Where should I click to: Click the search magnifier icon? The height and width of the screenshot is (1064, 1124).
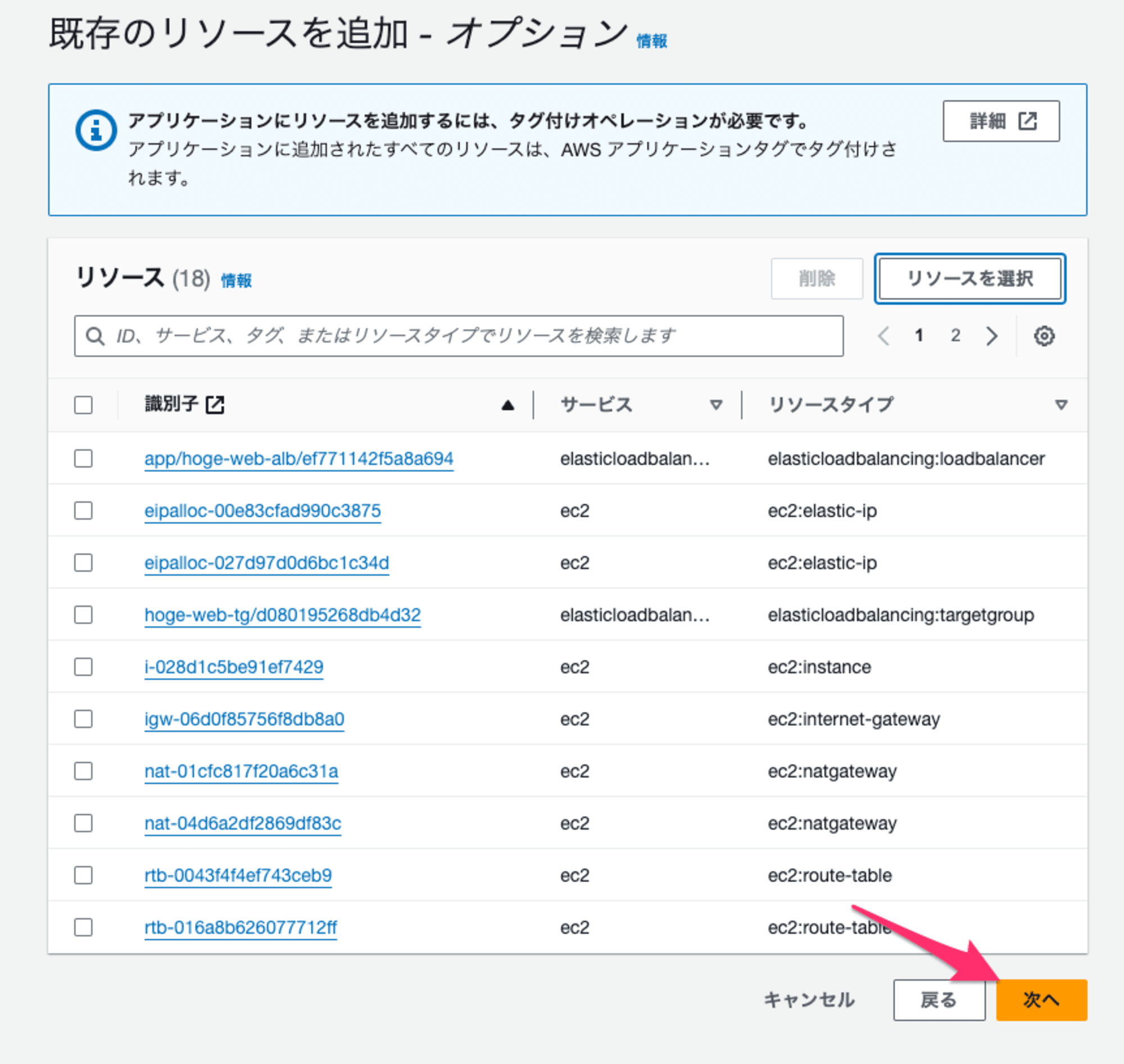click(x=95, y=336)
